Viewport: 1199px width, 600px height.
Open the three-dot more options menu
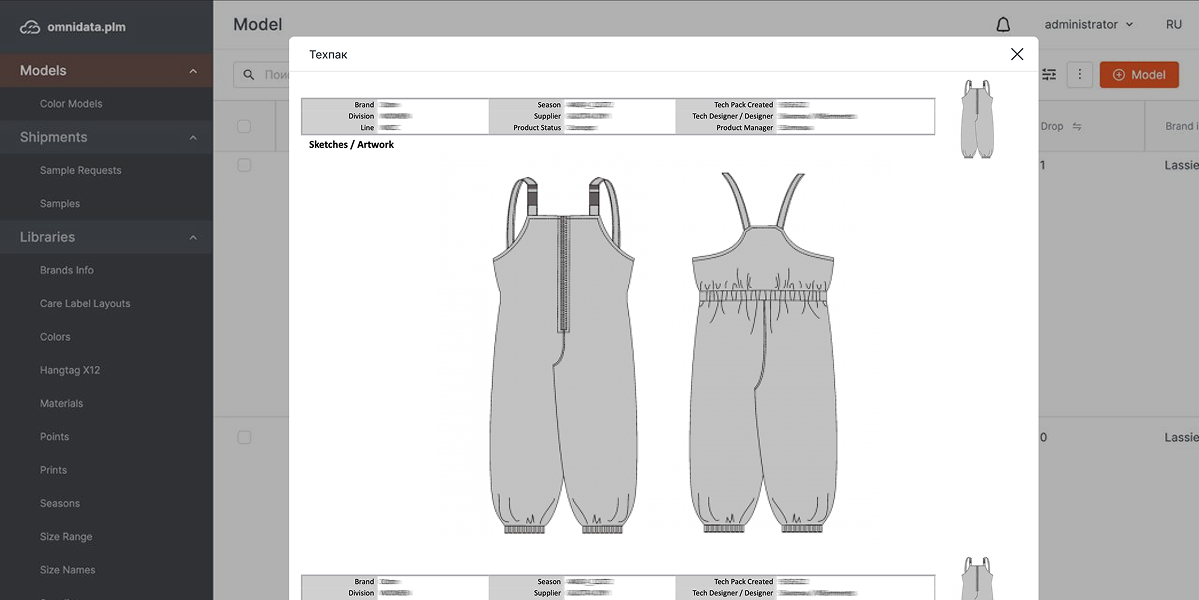(1079, 75)
